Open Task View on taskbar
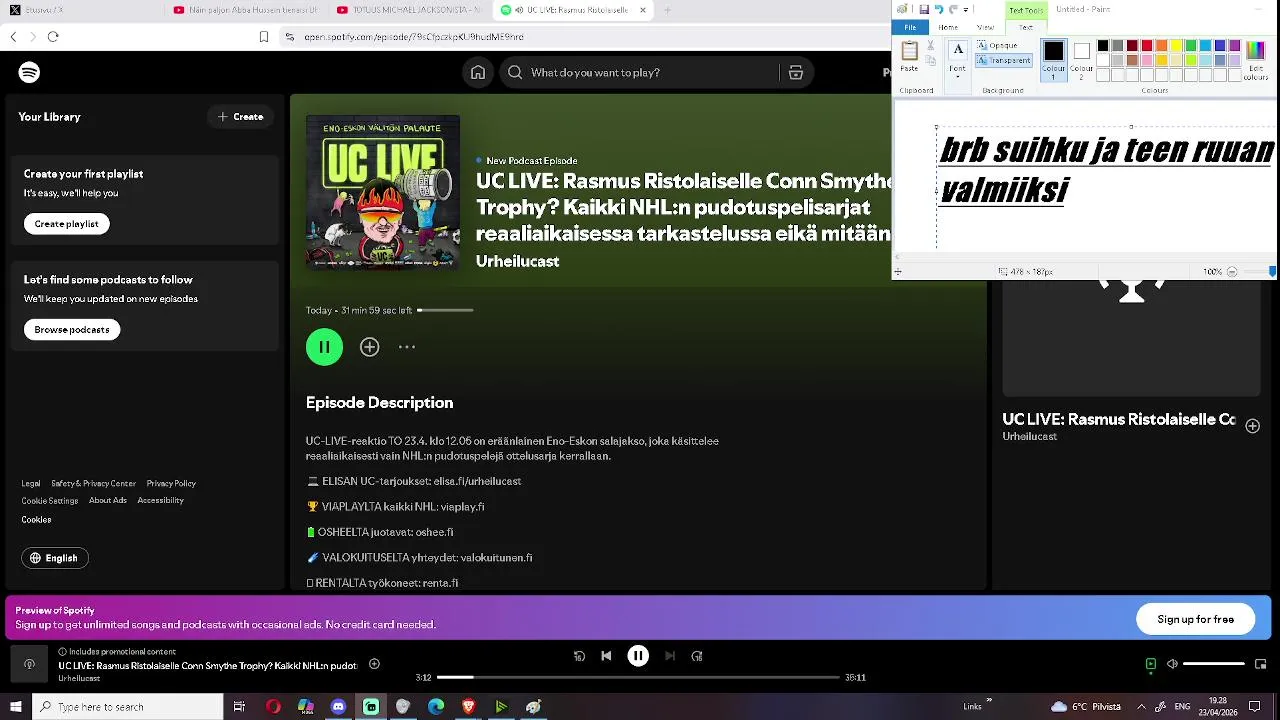Viewport: 1280px width, 720px height. point(239,707)
